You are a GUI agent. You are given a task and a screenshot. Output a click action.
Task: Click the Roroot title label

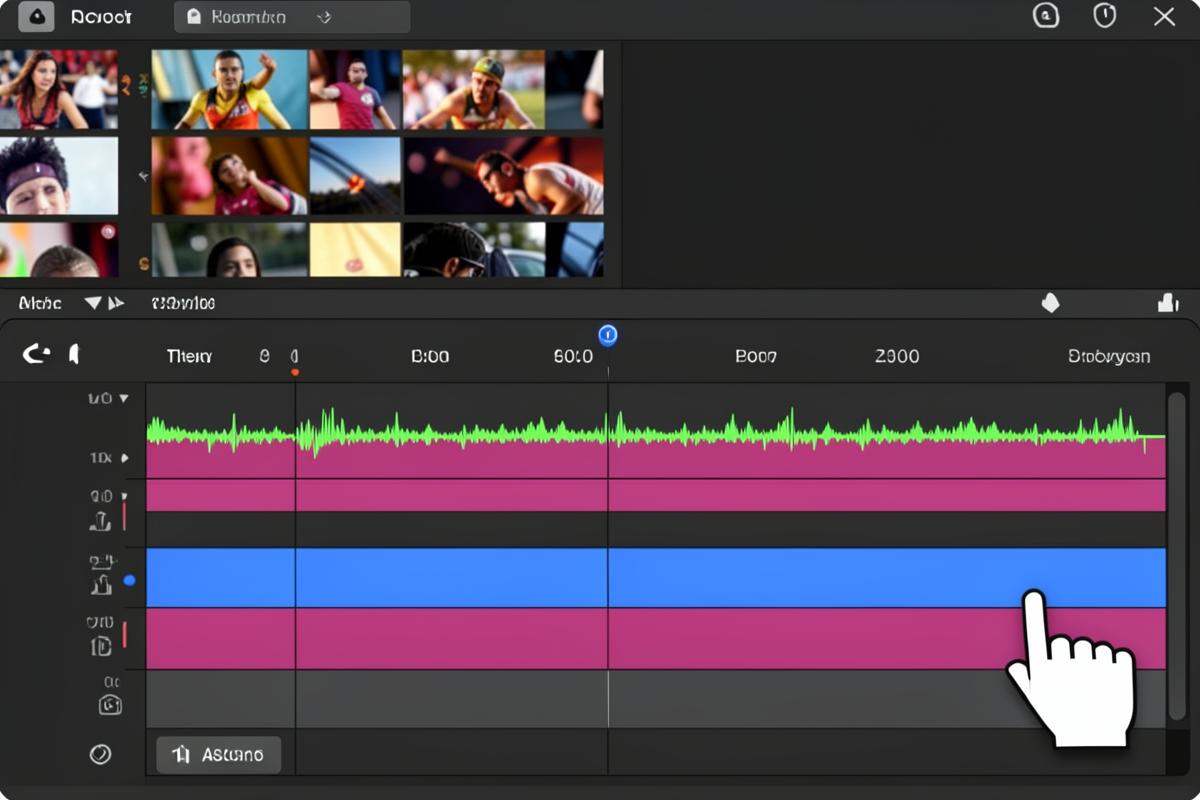100,17
